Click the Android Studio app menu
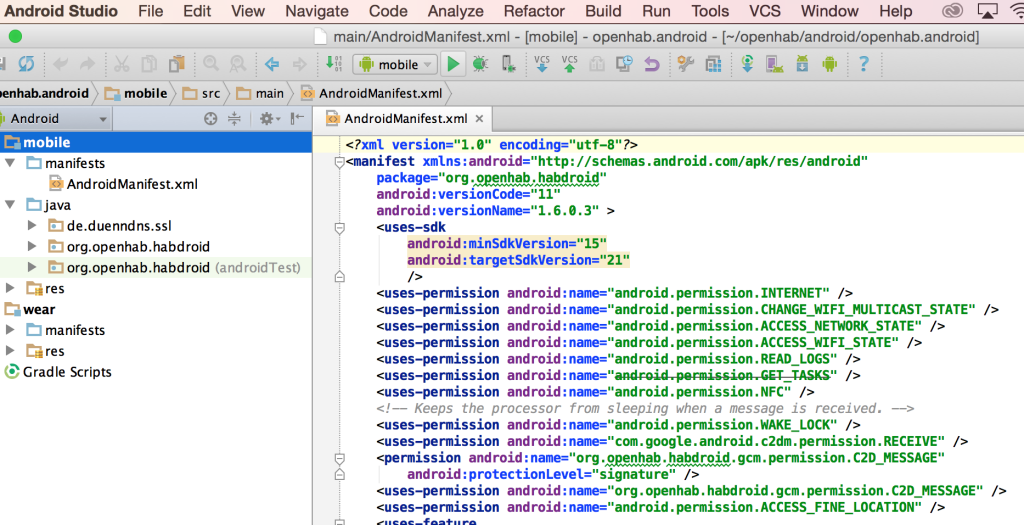 (62, 11)
